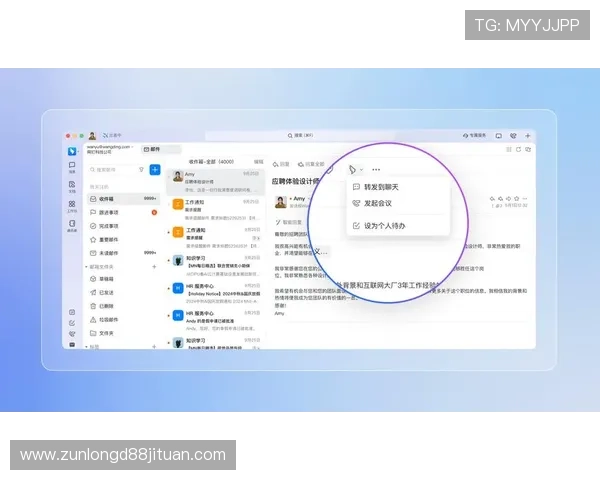Open Amy's email in the mail list
This screenshot has width=600, height=480.
point(215,182)
